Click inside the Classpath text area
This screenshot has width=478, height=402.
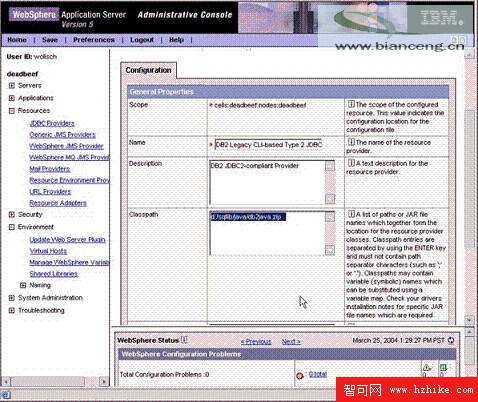coord(267,233)
